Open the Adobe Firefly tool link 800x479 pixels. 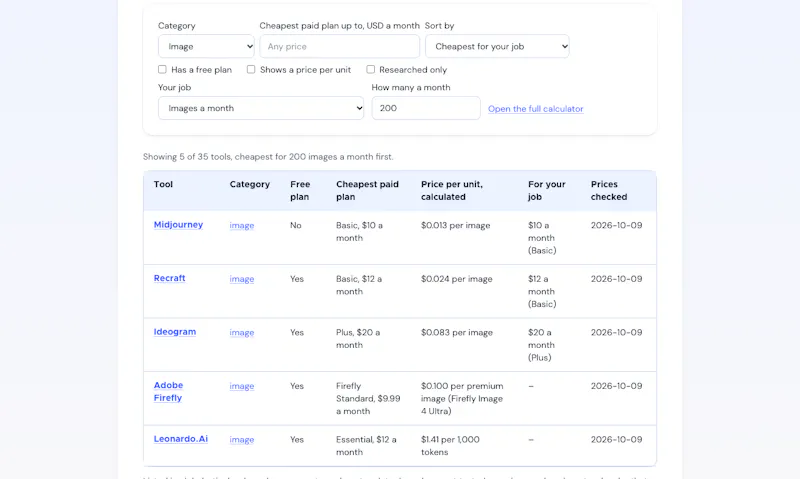click(168, 391)
